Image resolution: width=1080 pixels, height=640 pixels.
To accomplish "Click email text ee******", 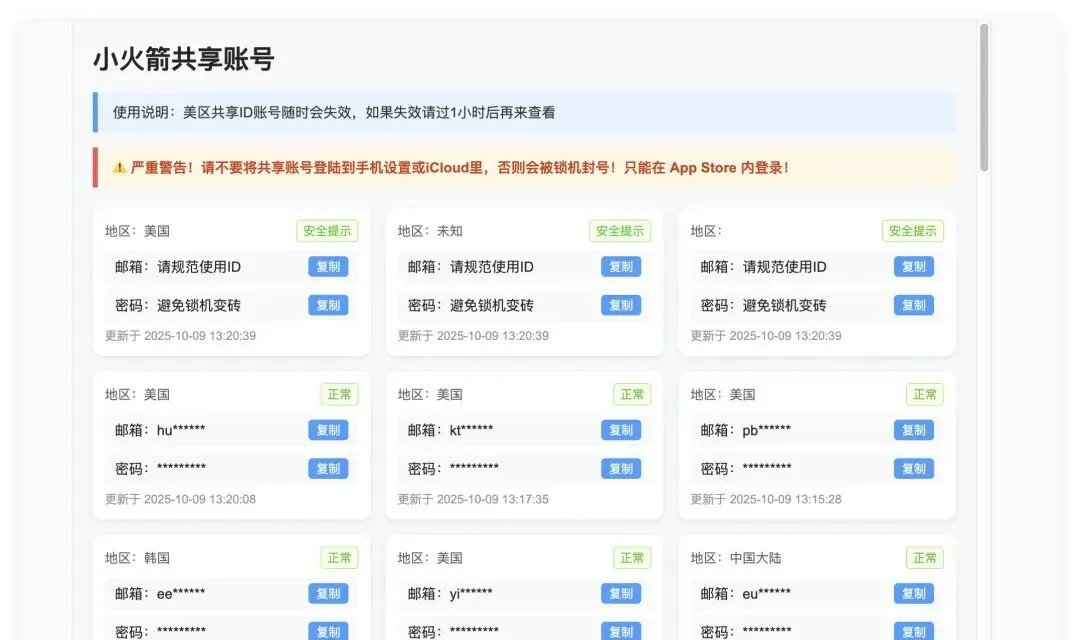I will coord(181,593).
